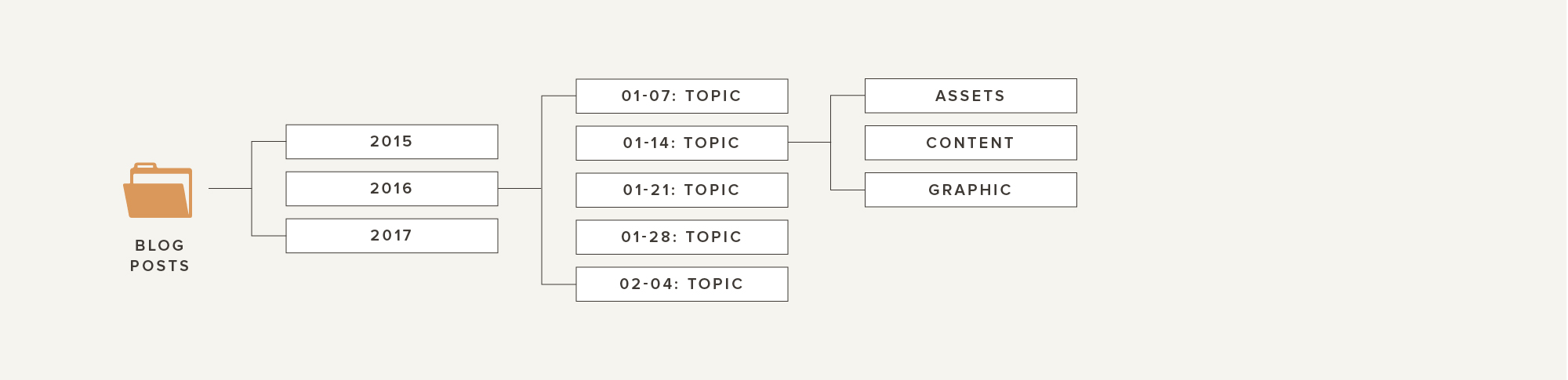Screen dimensions: 1568x380
Task: Open the 01-28: Topic entry
Action: 682,237
